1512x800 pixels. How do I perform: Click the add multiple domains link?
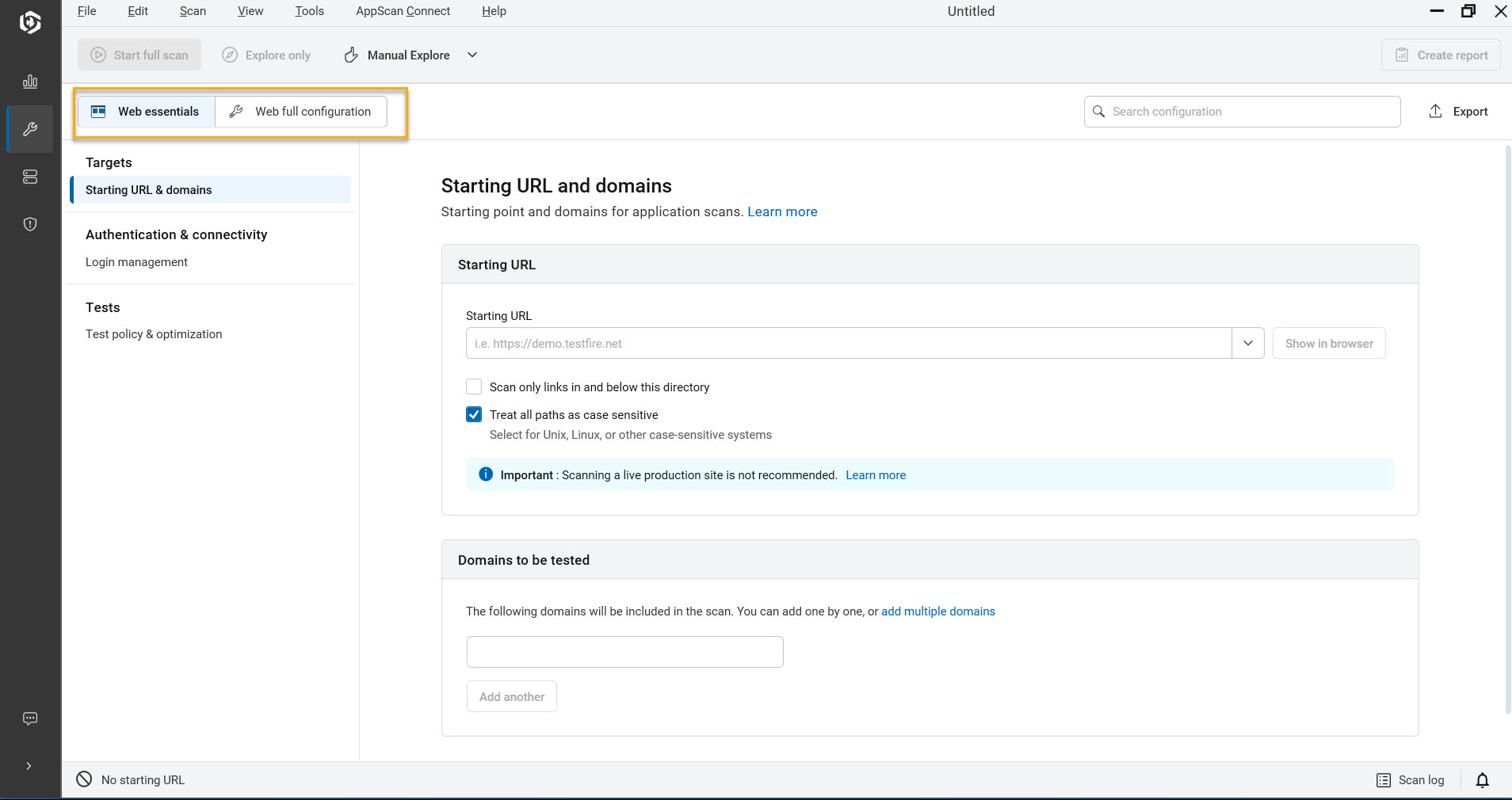(937, 611)
